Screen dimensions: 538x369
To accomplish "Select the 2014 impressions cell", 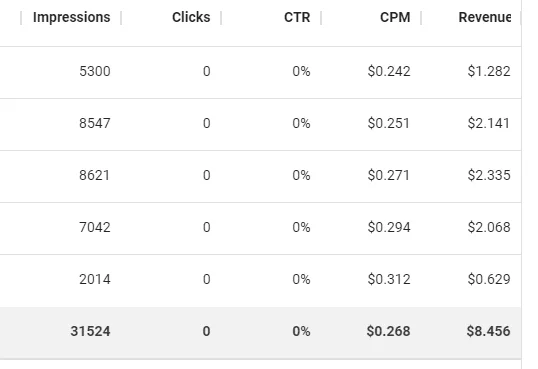I will (x=95, y=279).
